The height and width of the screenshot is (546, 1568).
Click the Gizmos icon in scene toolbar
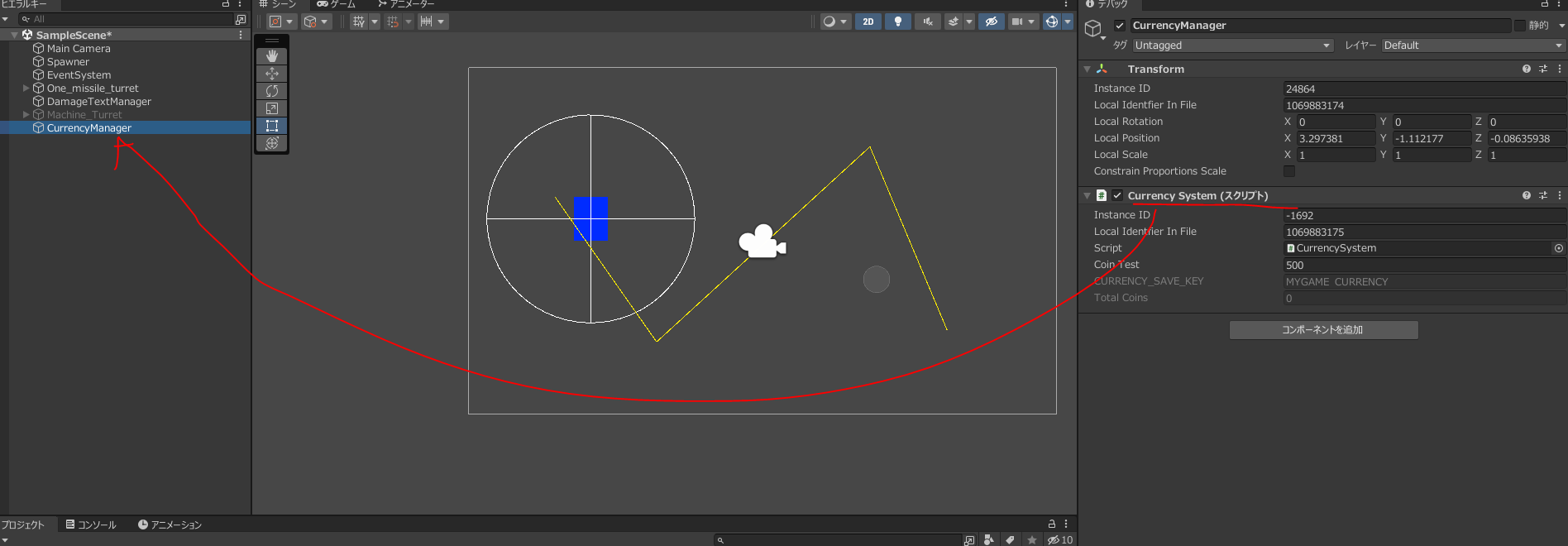coord(1052,22)
